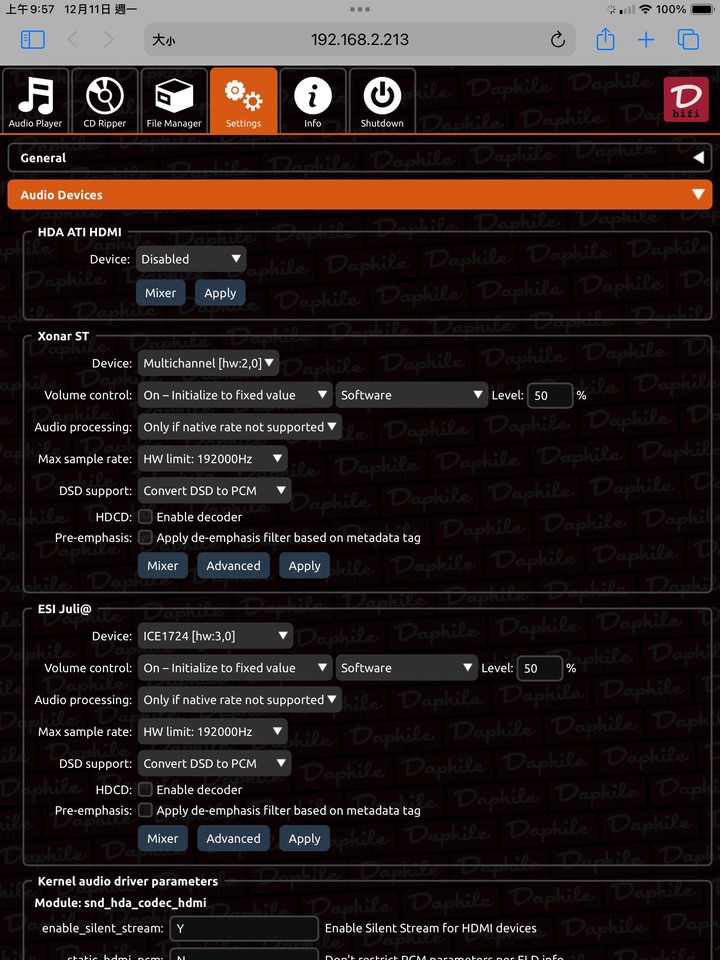
Task: Open Xonar ST Software volume type dropdown
Action: coord(411,395)
